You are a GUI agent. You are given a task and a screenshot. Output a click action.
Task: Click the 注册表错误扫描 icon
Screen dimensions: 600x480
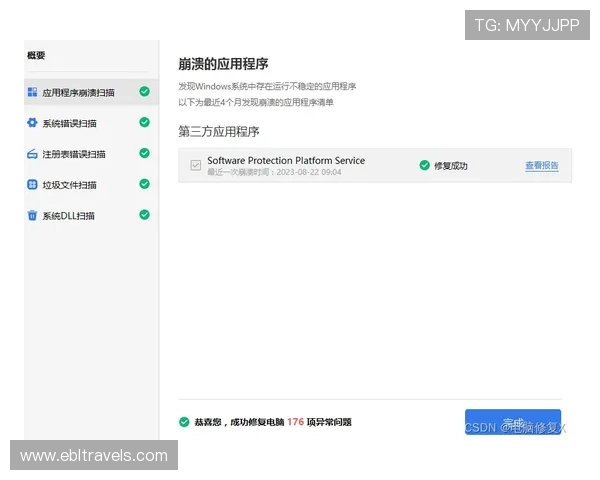33,154
